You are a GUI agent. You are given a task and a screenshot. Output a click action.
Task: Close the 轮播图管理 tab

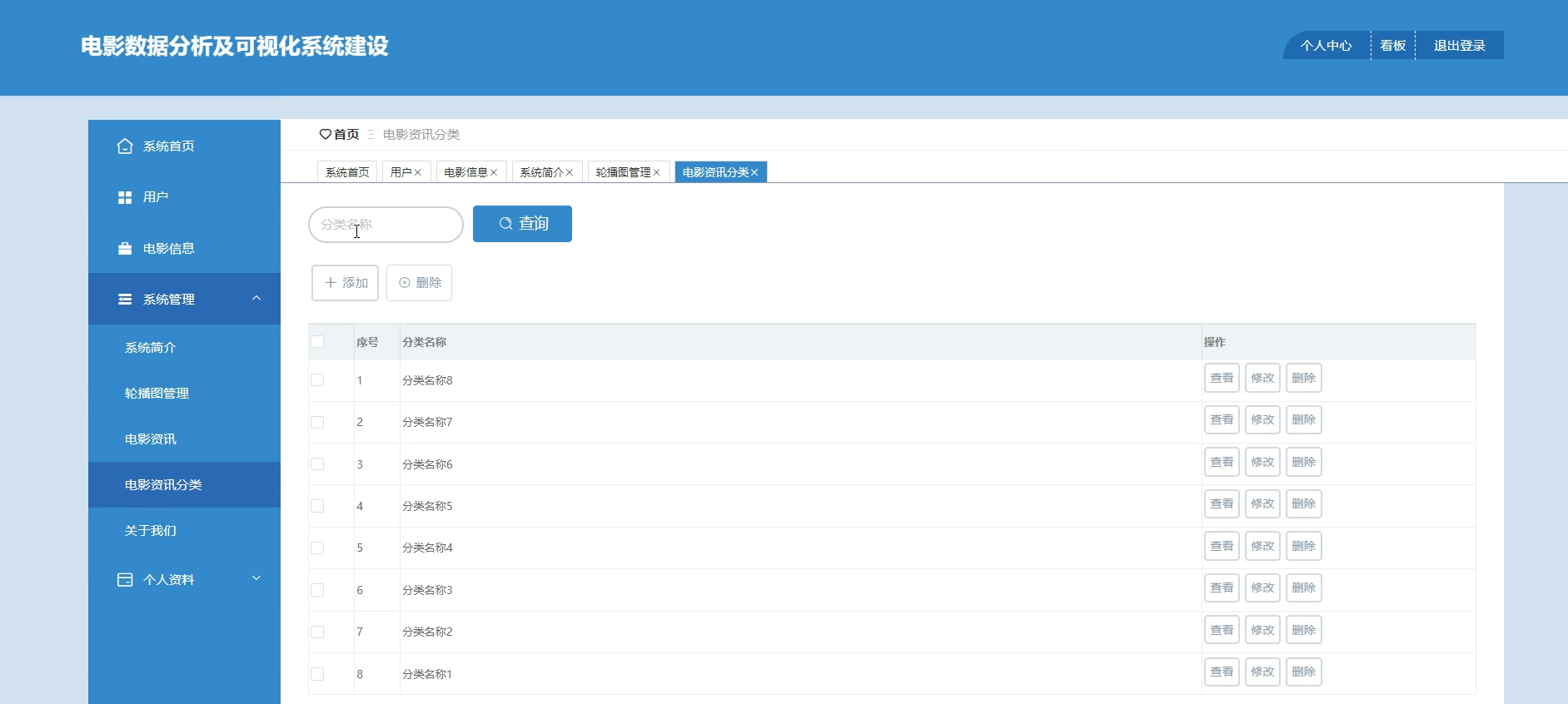pos(656,172)
